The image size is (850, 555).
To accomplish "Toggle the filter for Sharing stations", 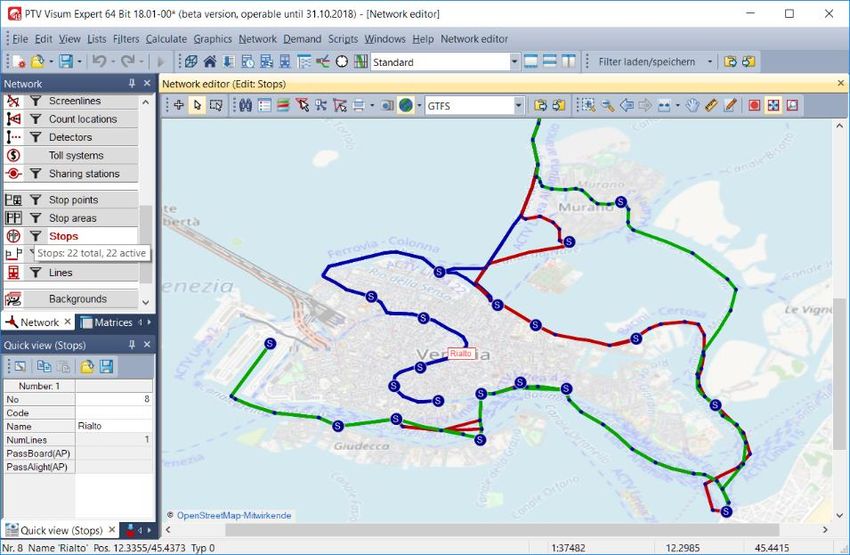I will point(35,173).
